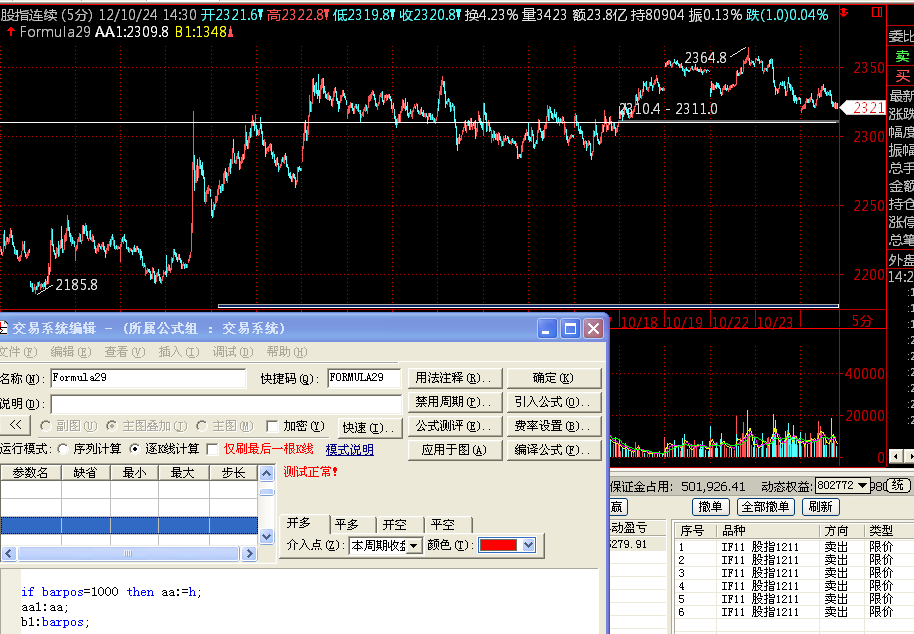
Task: Click the parameter table scroll-right arrow
Action: point(249,553)
